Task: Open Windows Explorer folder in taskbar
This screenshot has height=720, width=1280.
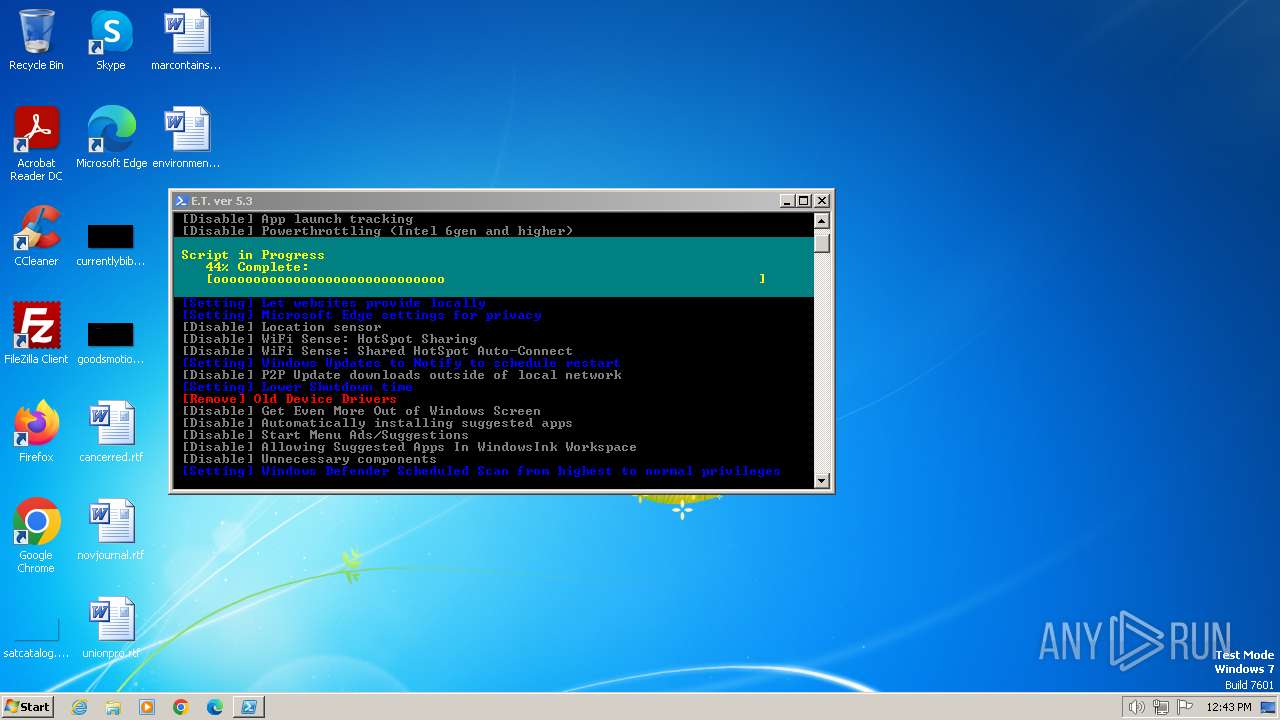Action: pyautogui.click(x=113, y=707)
